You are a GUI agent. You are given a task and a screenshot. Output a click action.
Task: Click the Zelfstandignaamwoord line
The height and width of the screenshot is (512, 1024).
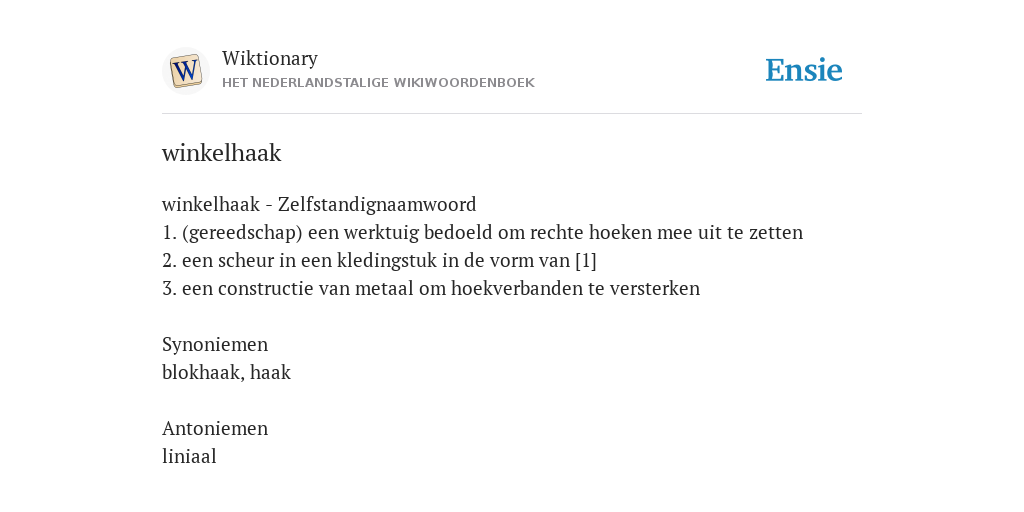point(319,204)
